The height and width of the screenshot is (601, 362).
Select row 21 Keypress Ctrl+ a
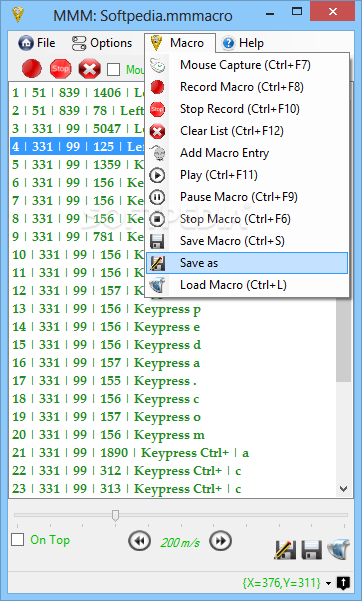point(173,453)
